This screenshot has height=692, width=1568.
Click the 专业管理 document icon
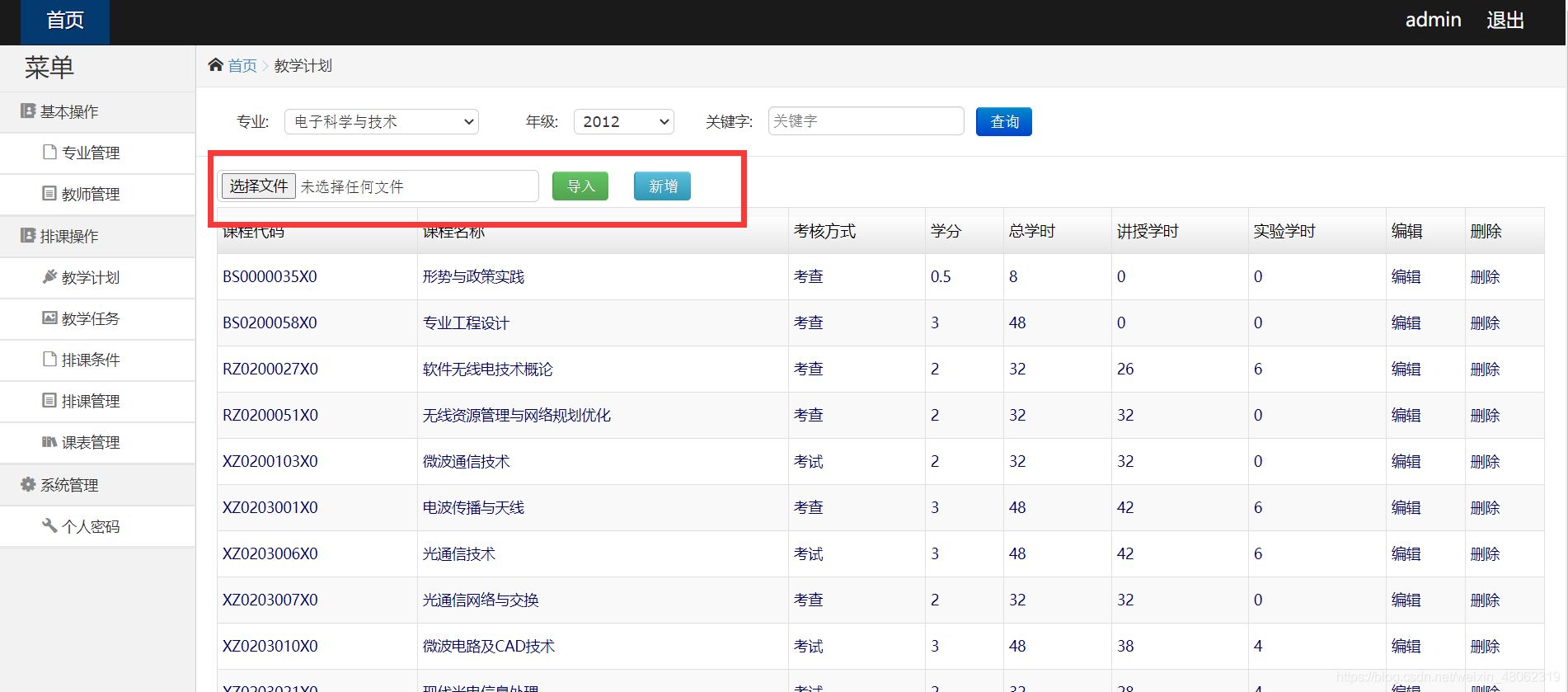point(49,152)
